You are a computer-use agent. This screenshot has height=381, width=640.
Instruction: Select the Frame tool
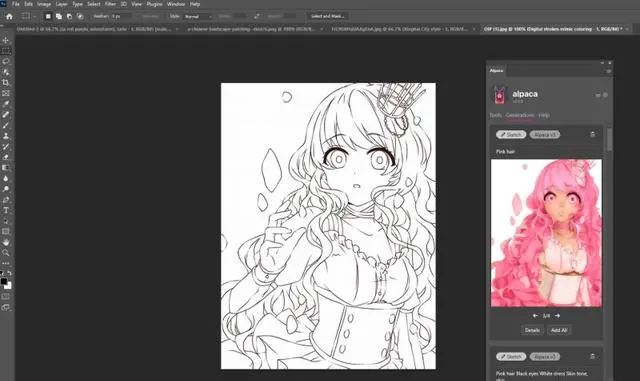(x=6, y=93)
